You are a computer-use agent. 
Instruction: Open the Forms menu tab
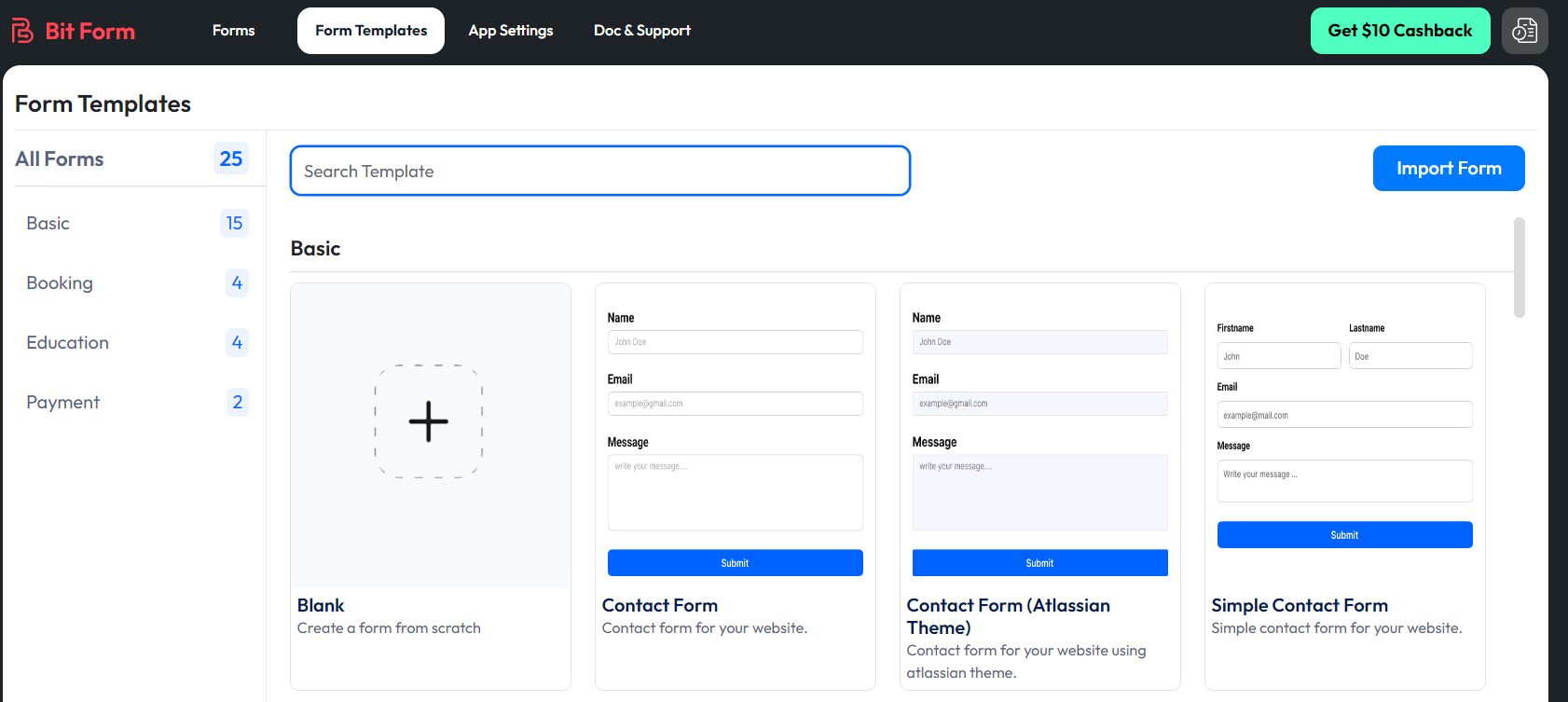pyautogui.click(x=233, y=31)
